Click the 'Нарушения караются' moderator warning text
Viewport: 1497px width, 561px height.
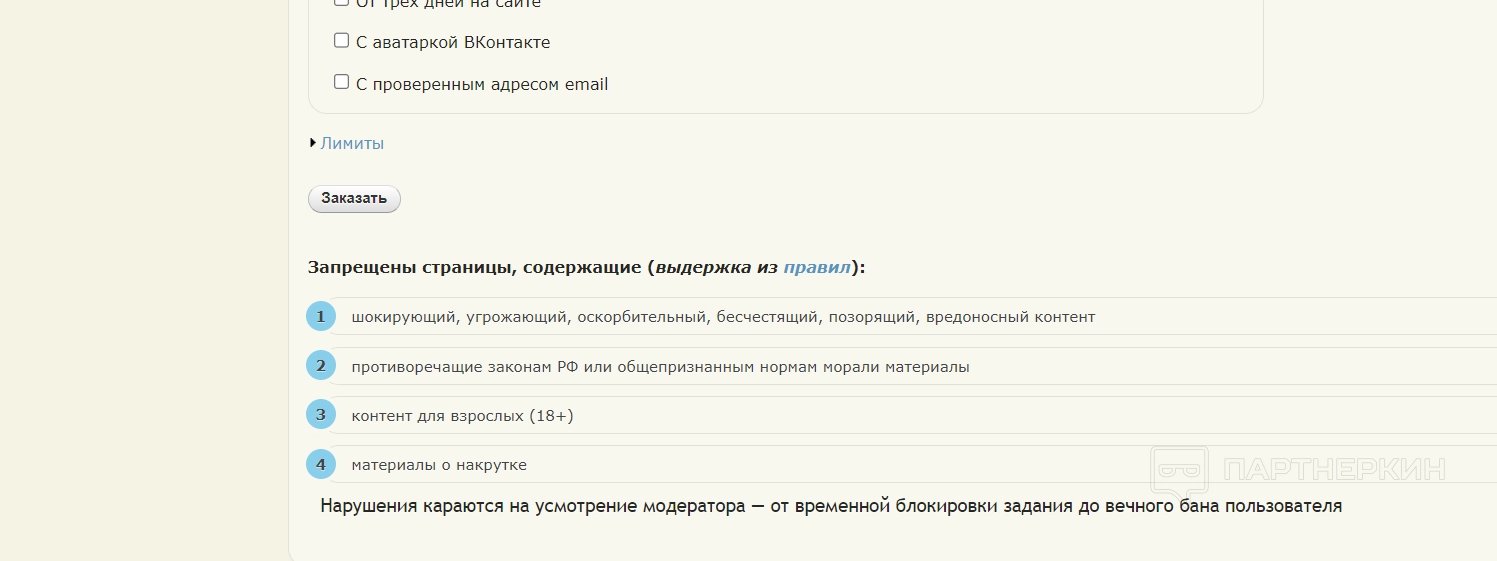click(x=830, y=506)
